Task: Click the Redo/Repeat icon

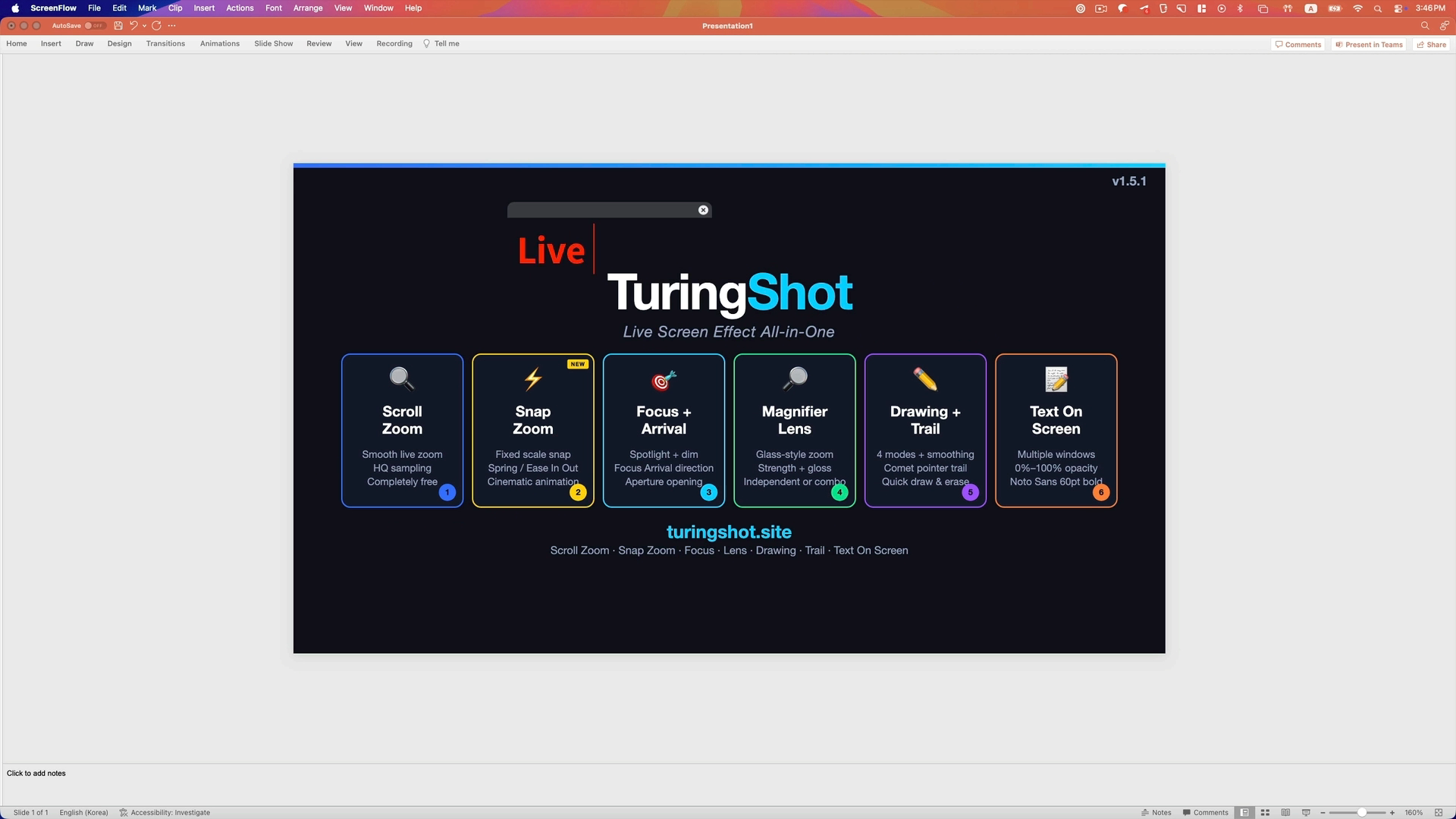Action: (156, 26)
